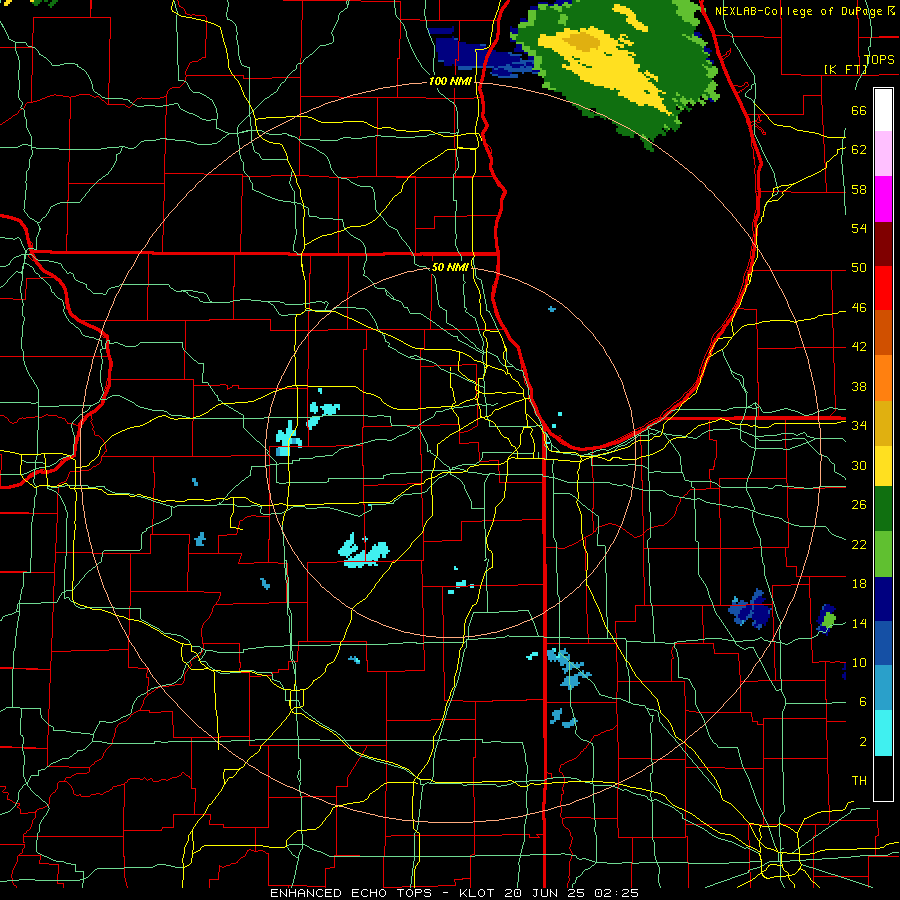
Task: Click the 46 value on the scale
Action: pos(859,307)
